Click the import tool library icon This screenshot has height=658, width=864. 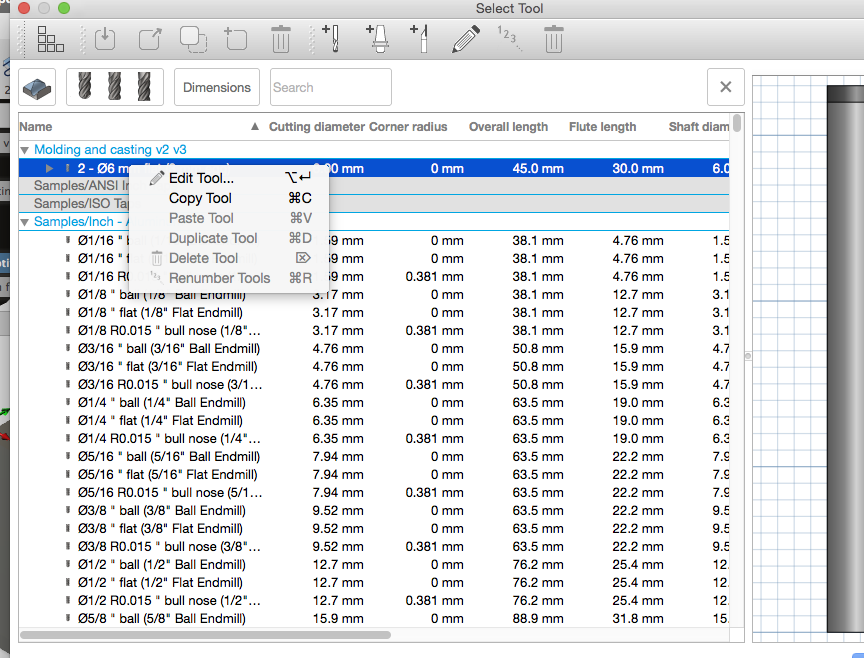click(x=105, y=40)
